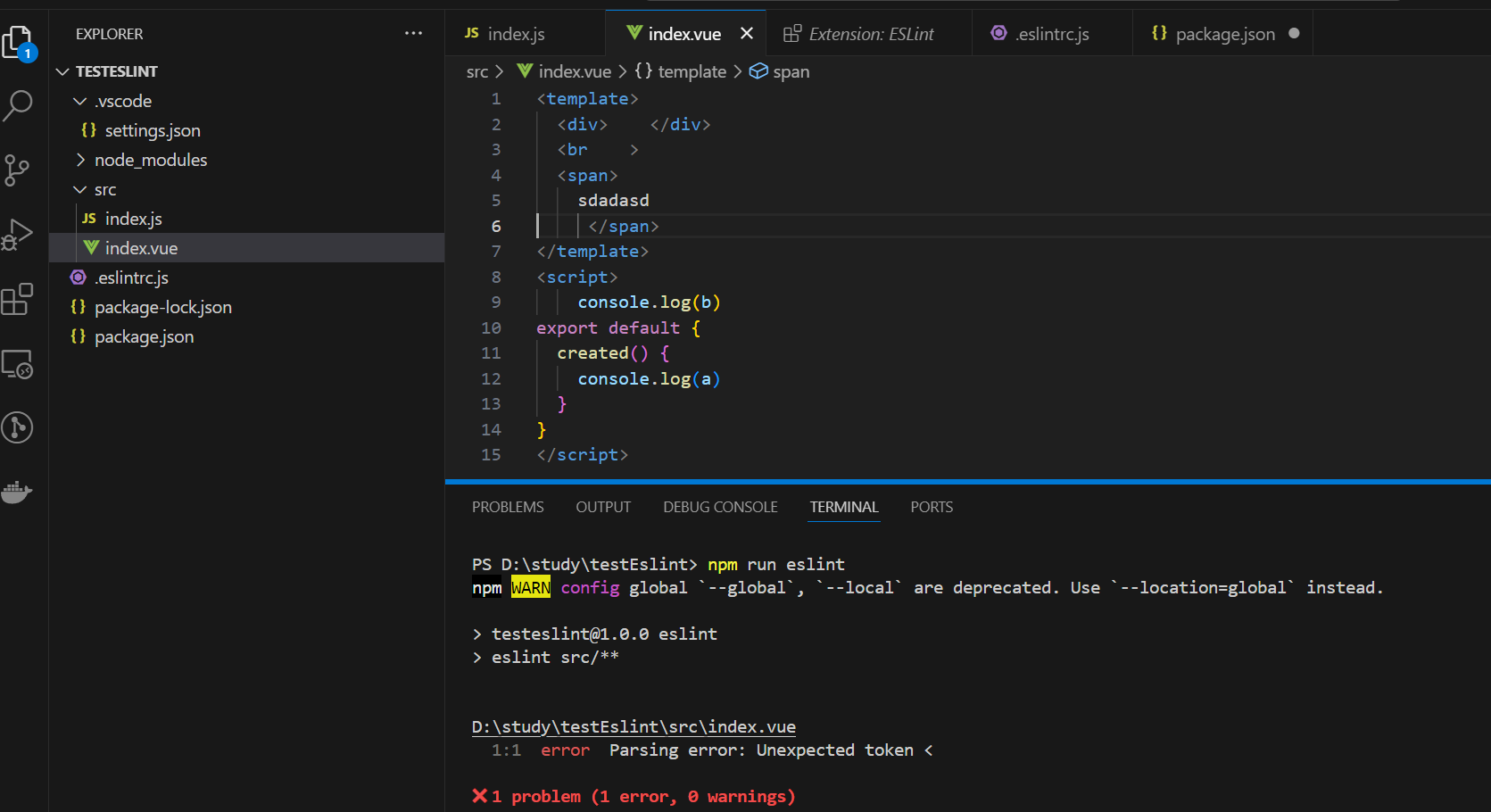
Task: Open Explorer more actions ellipsis menu
Action: tap(413, 34)
